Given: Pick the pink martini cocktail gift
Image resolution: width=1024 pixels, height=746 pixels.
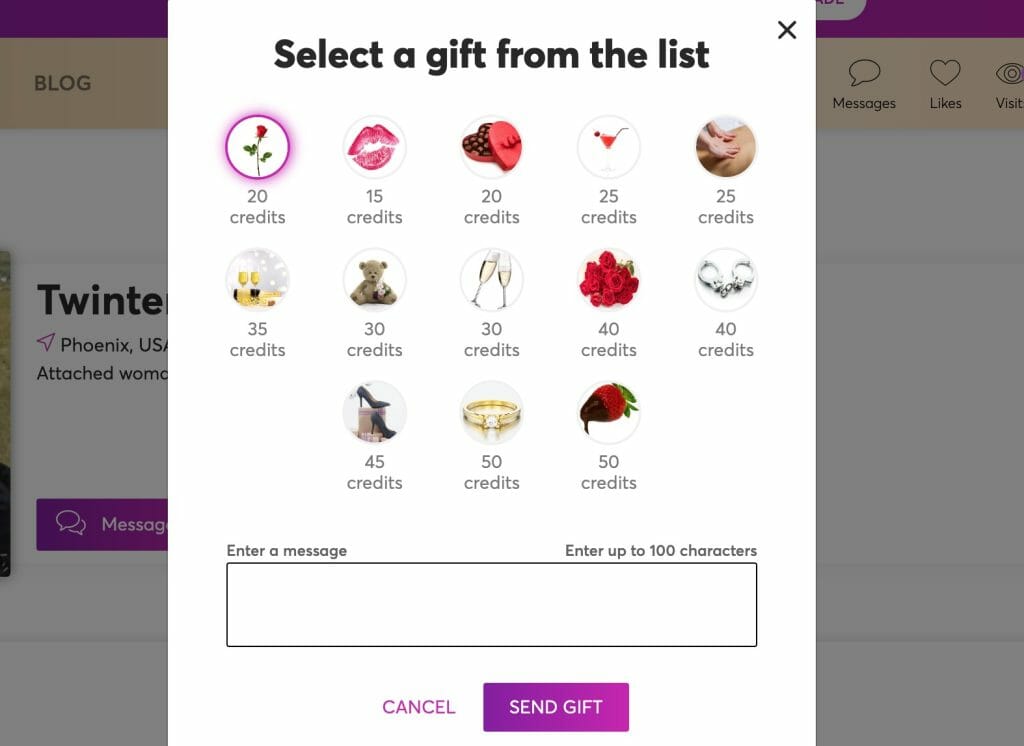Looking at the screenshot, I should (609, 147).
